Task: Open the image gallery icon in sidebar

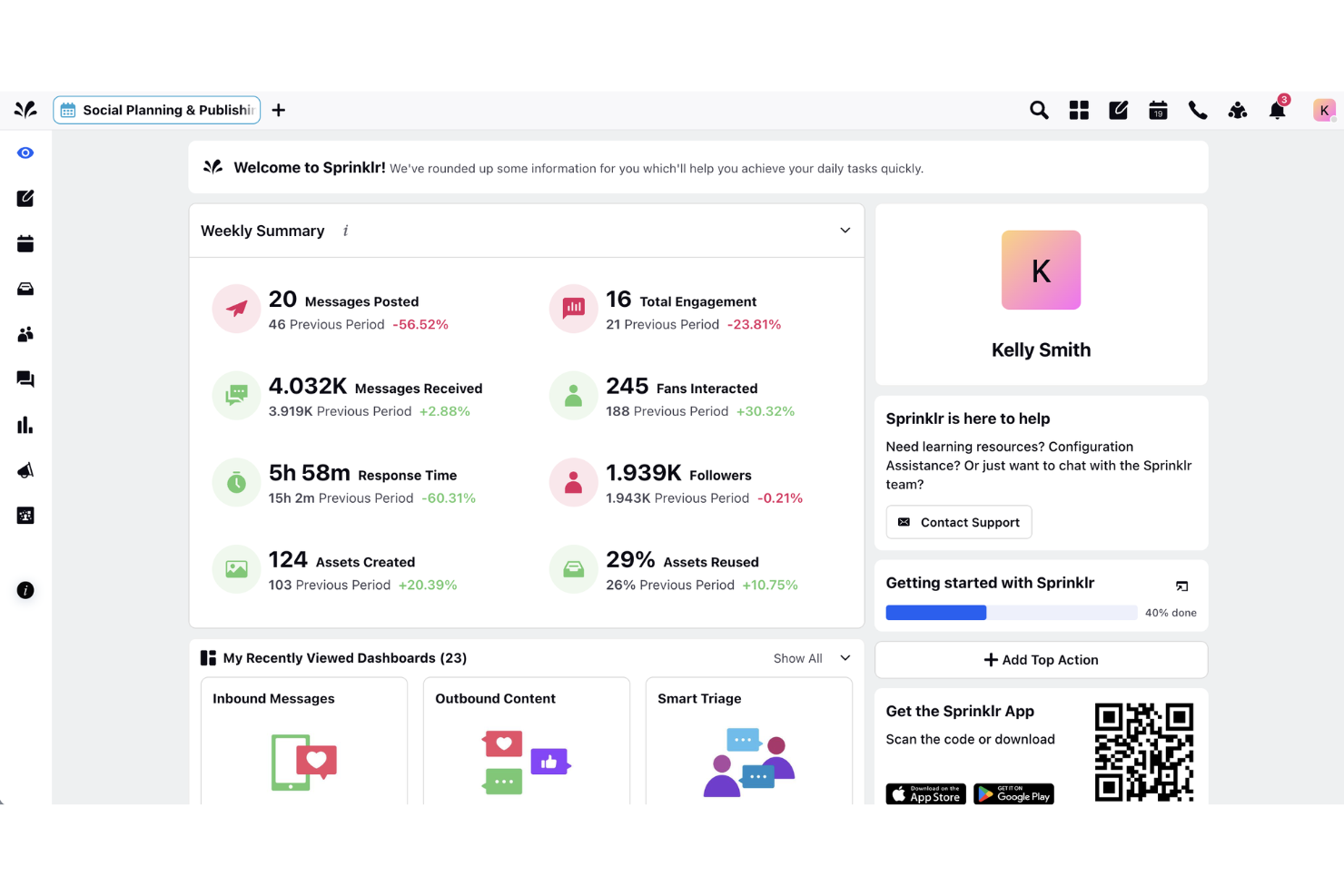Action: [25, 516]
